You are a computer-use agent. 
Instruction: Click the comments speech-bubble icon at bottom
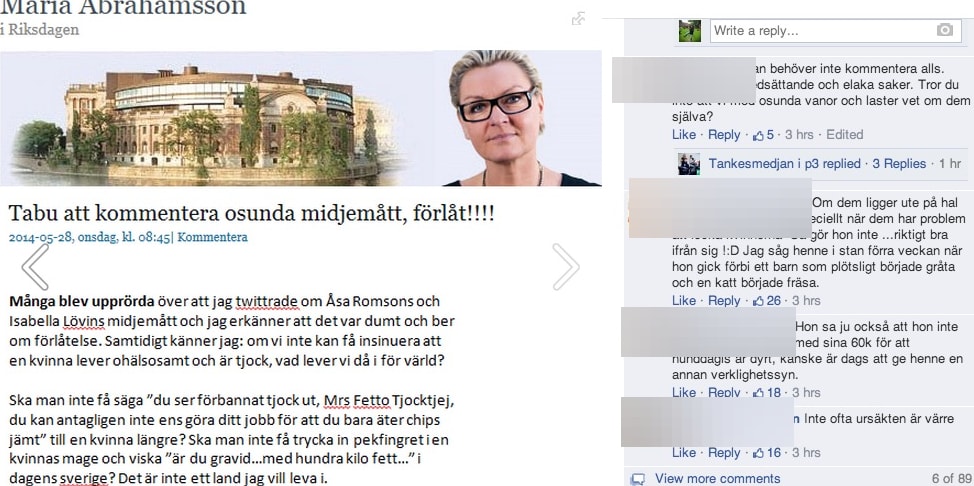638,479
